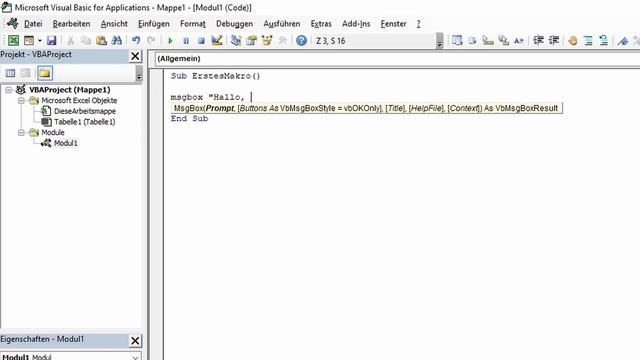The image size is (640, 360).
Task: Open the Bearbeiten menu
Action: (x=71, y=24)
